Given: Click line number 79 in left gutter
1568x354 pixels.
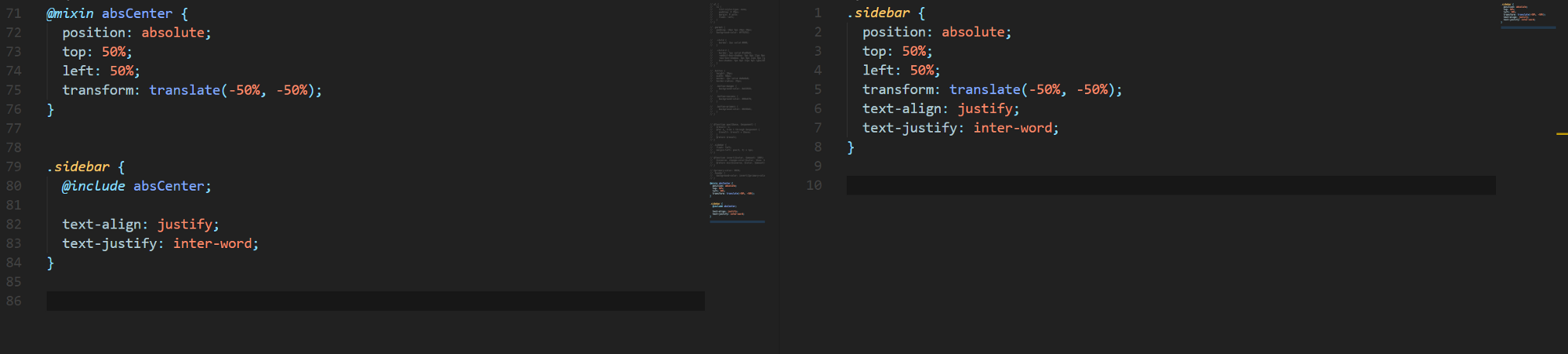Looking at the screenshot, I should point(14,166).
